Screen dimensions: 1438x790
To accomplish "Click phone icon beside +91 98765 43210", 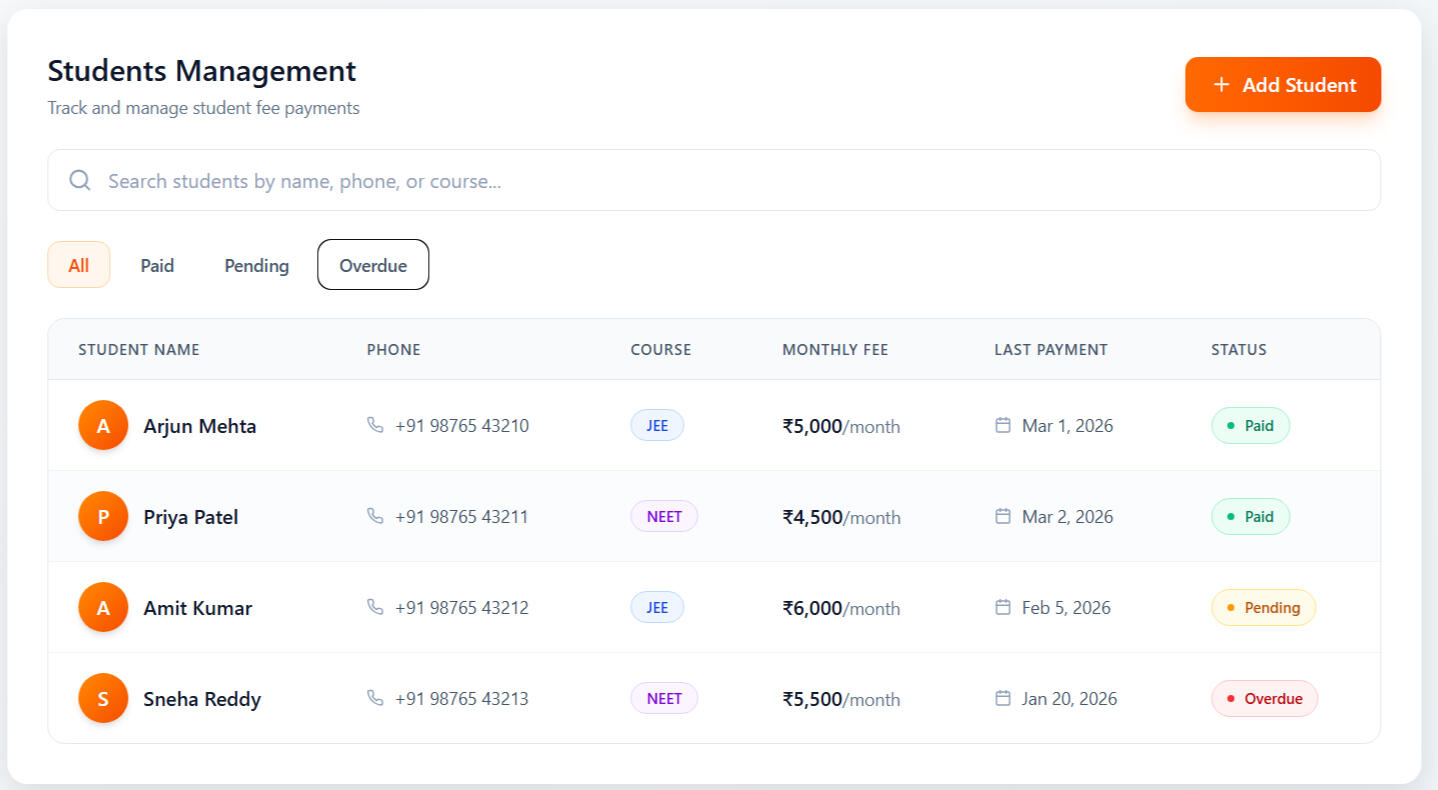I will [375, 425].
